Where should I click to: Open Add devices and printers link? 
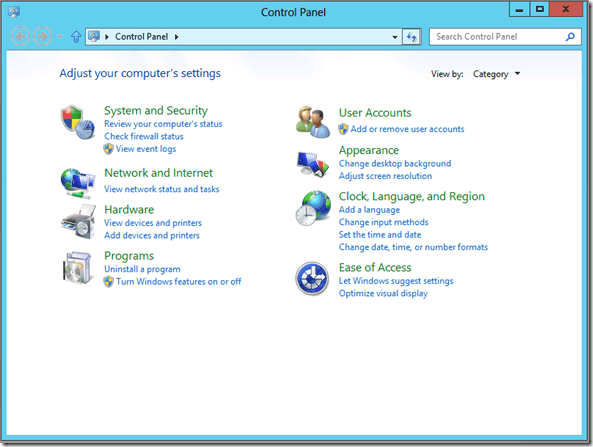coord(152,235)
